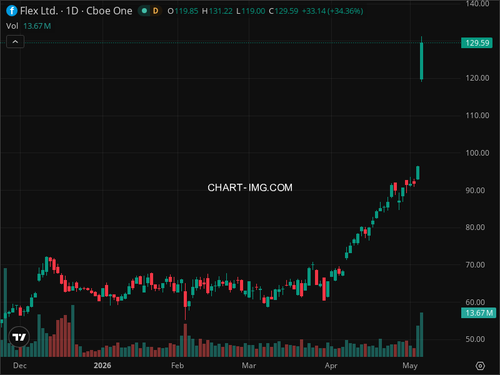This screenshot has width=500, height=375.
Task: Click the May label on time axis
Action: tap(410, 366)
